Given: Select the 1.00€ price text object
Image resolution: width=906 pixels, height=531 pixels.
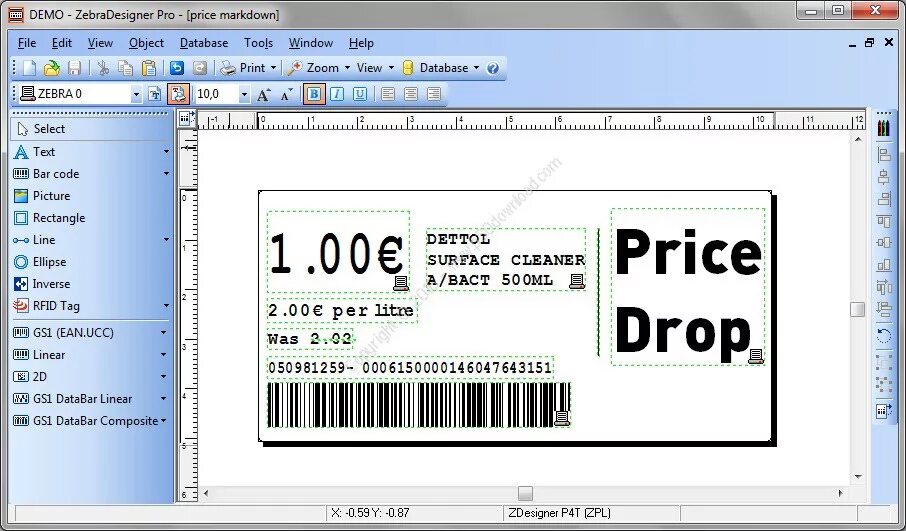Looking at the screenshot, I should pyautogui.click(x=338, y=252).
